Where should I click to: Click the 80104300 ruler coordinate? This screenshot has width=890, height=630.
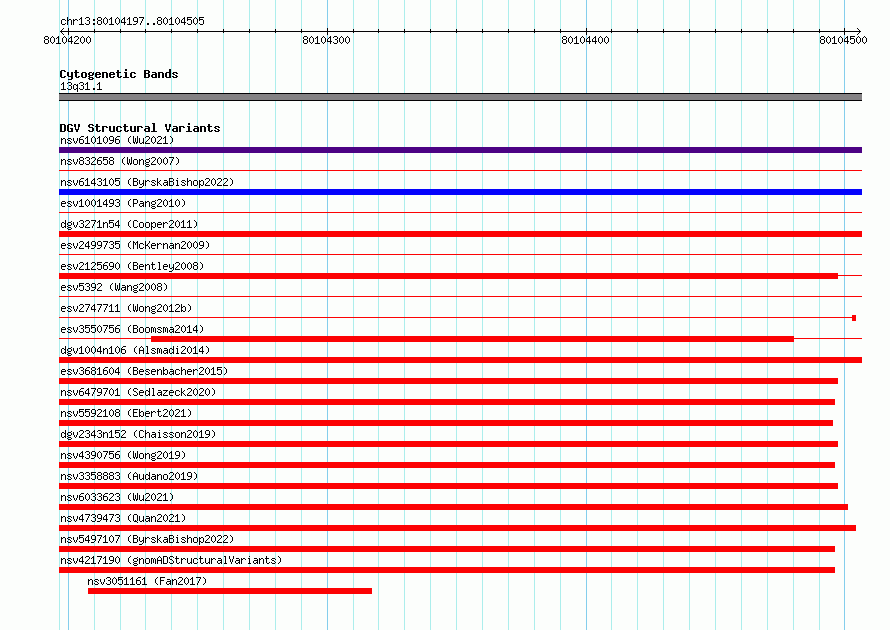tap(326, 40)
